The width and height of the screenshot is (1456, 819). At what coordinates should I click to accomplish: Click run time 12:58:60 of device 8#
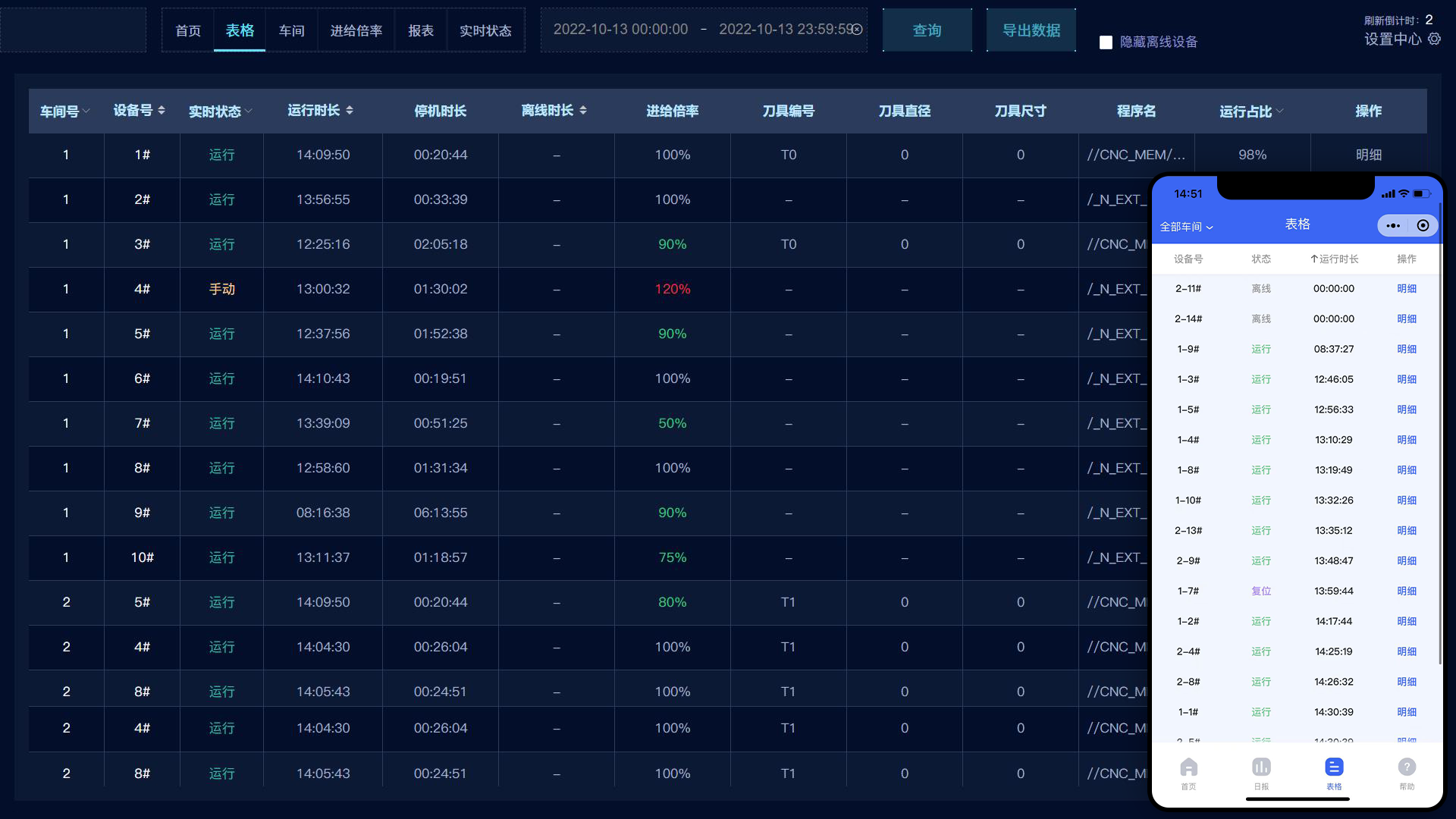(x=323, y=469)
